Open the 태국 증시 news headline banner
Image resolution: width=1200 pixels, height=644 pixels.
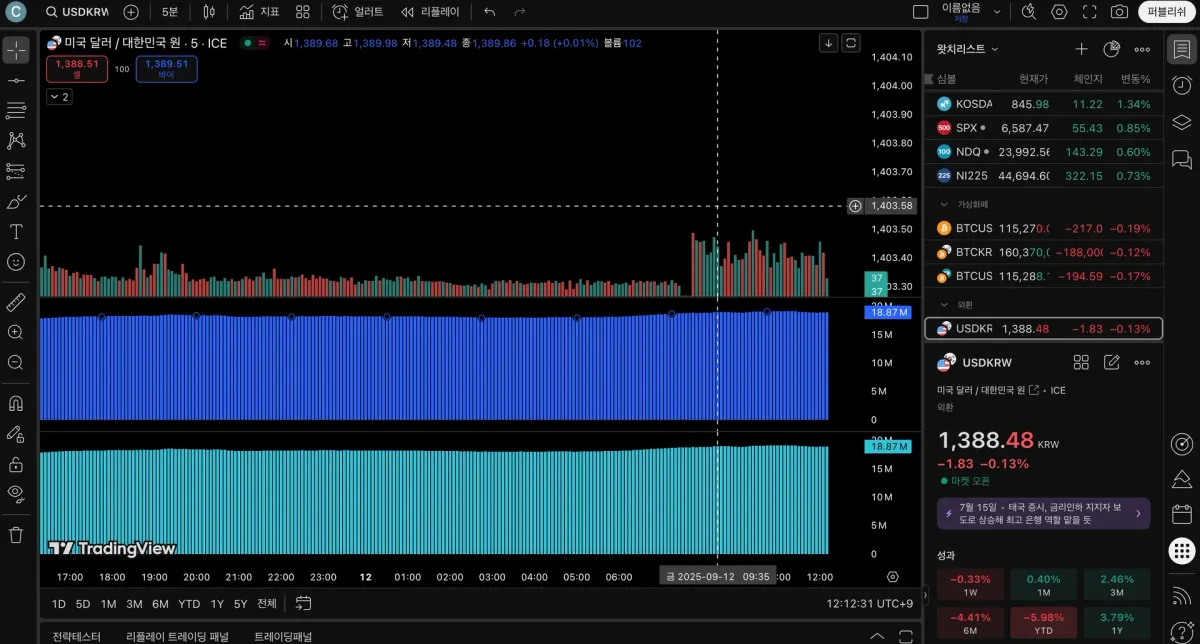[1044, 513]
